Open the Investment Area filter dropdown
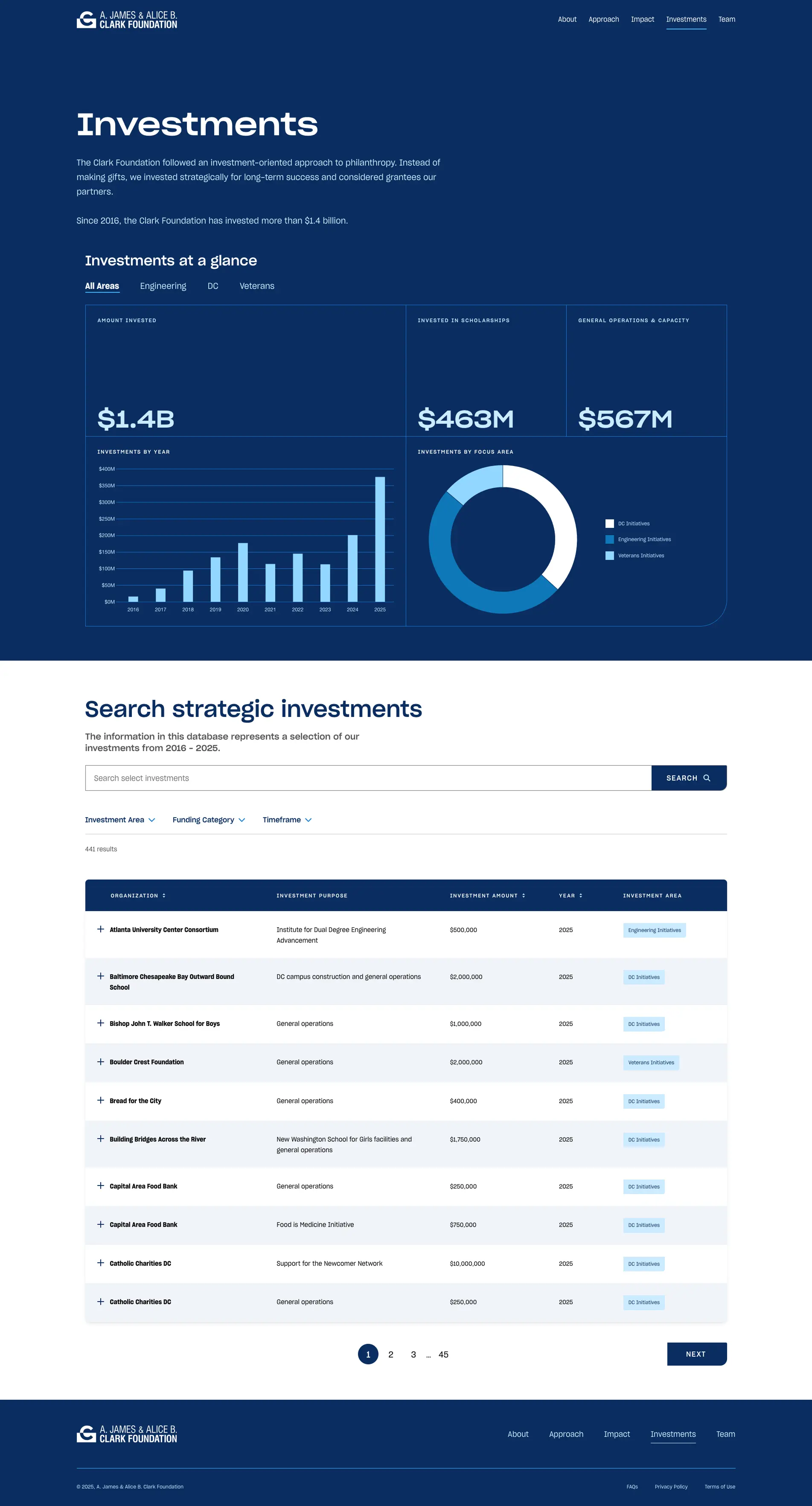This screenshot has height=1506, width=812. [x=120, y=820]
